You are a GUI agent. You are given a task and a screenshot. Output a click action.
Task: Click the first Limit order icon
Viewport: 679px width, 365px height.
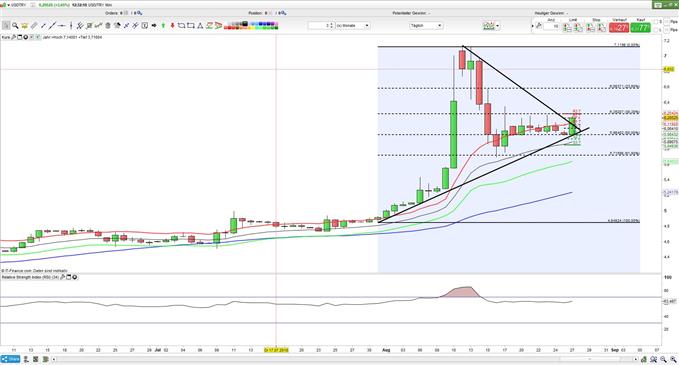pyautogui.click(x=567, y=27)
